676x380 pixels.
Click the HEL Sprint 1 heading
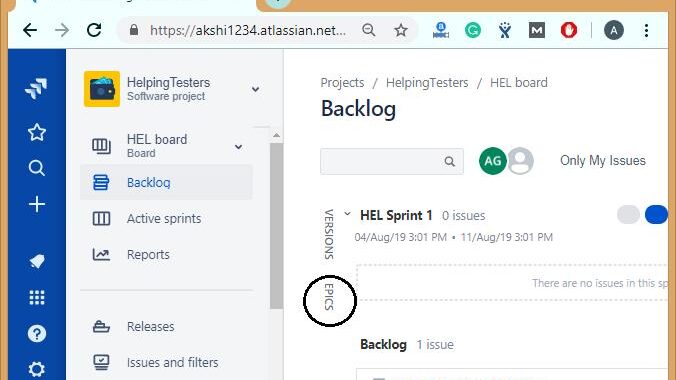[396, 215]
